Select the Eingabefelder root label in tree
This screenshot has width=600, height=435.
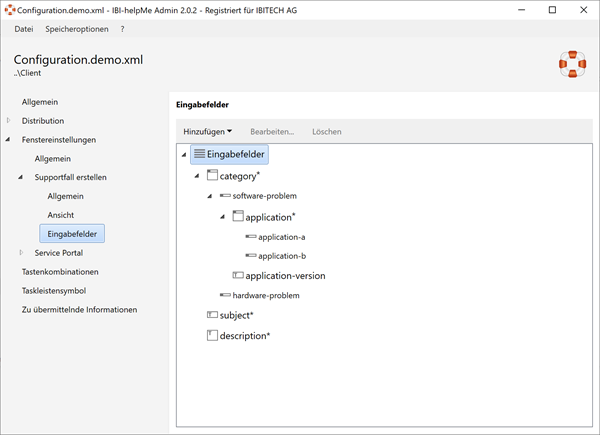(x=236, y=154)
